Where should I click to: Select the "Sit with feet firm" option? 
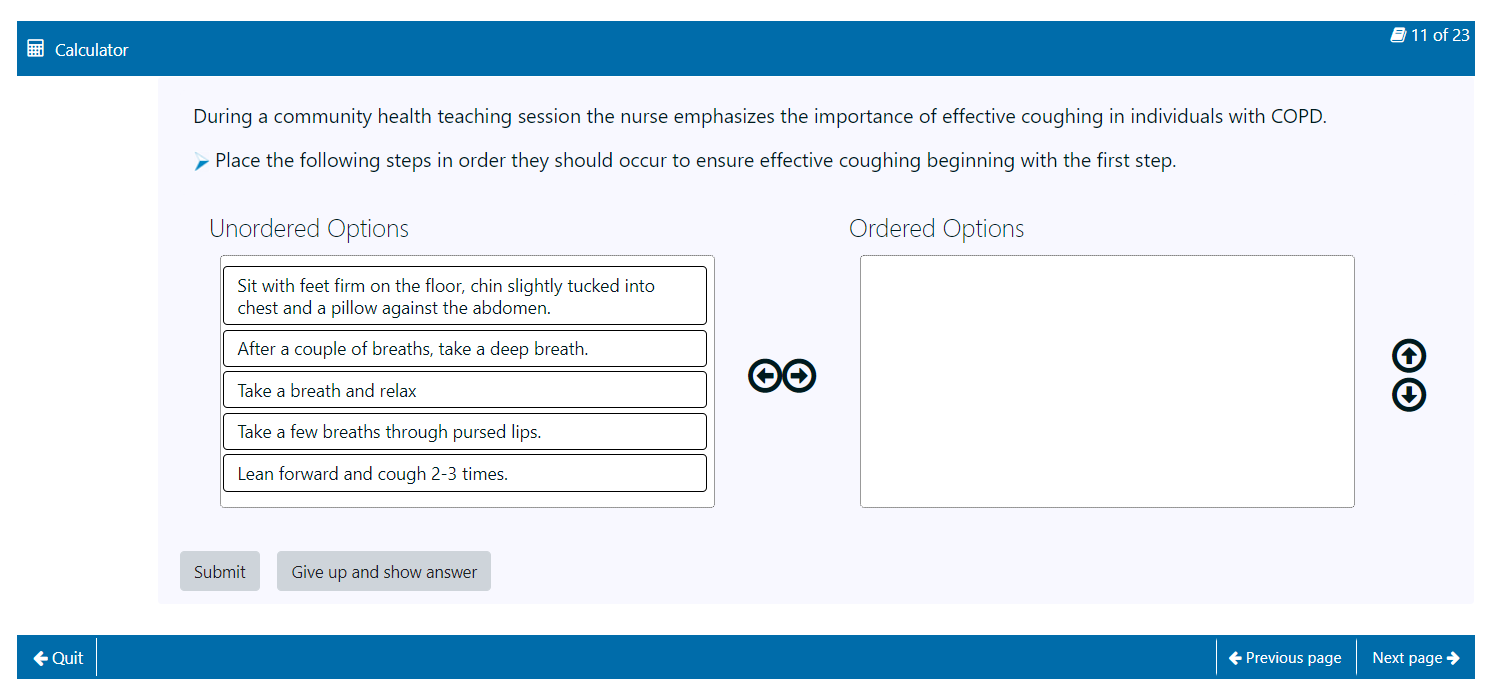click(464, 296)
